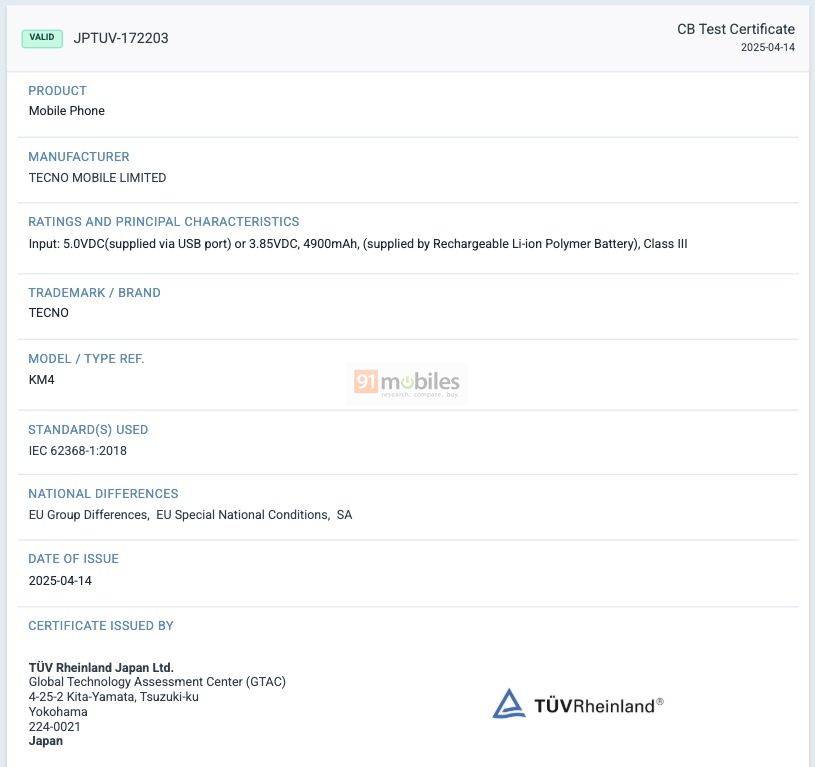The height and width of the screenshot is (767, 815).
Task: Select TÜV Rheinland Japan Ltd. issuer name
Action: [x=101, y=667]
